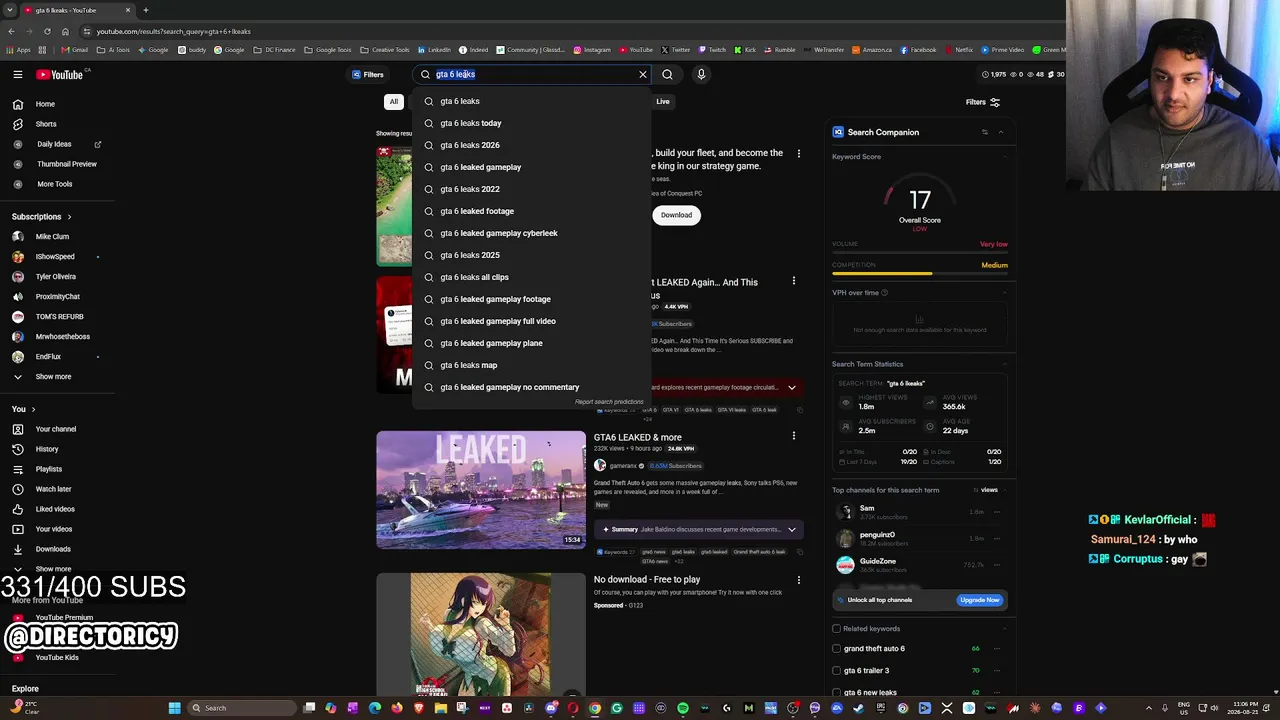Reload the page in the browser toolbar
The width and height of the screenshot is (1280, 720).
click(47, 31)
